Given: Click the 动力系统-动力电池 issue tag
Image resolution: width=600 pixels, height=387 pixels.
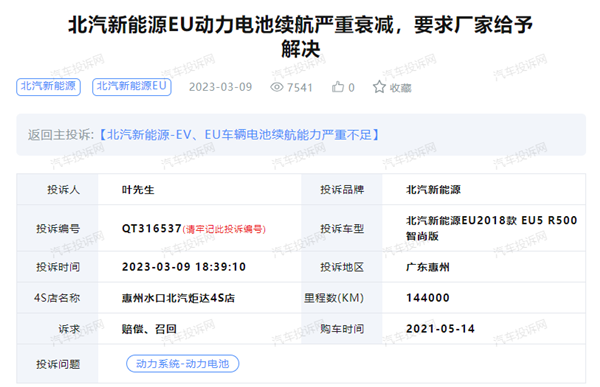Looking at the screenshot, I should click(183, 364).
